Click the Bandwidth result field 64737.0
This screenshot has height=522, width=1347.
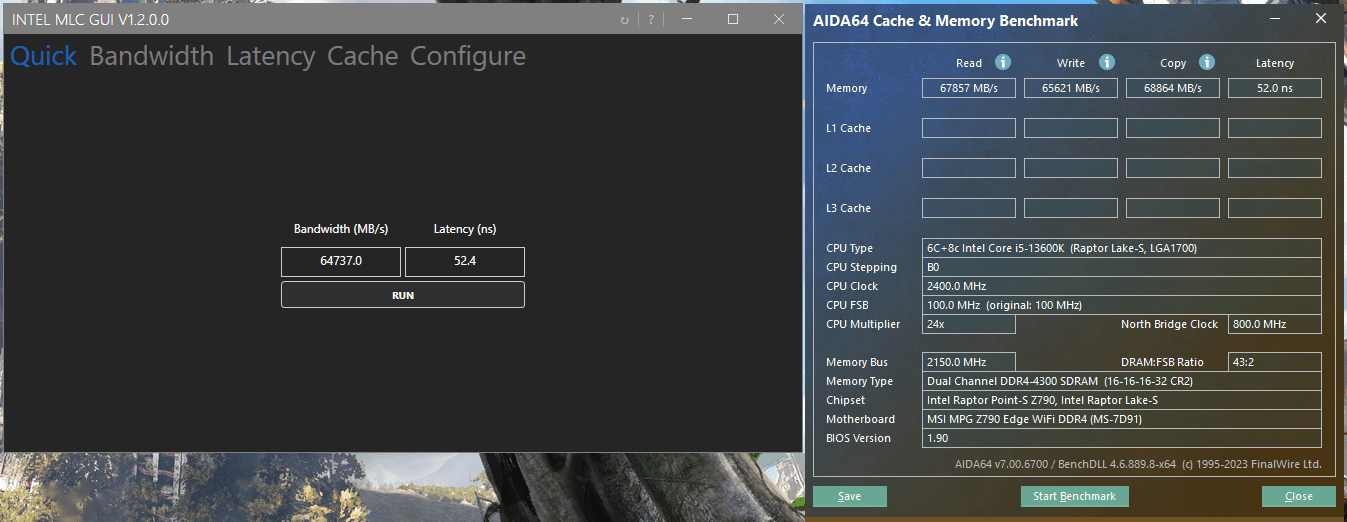(x=341, y=261)
